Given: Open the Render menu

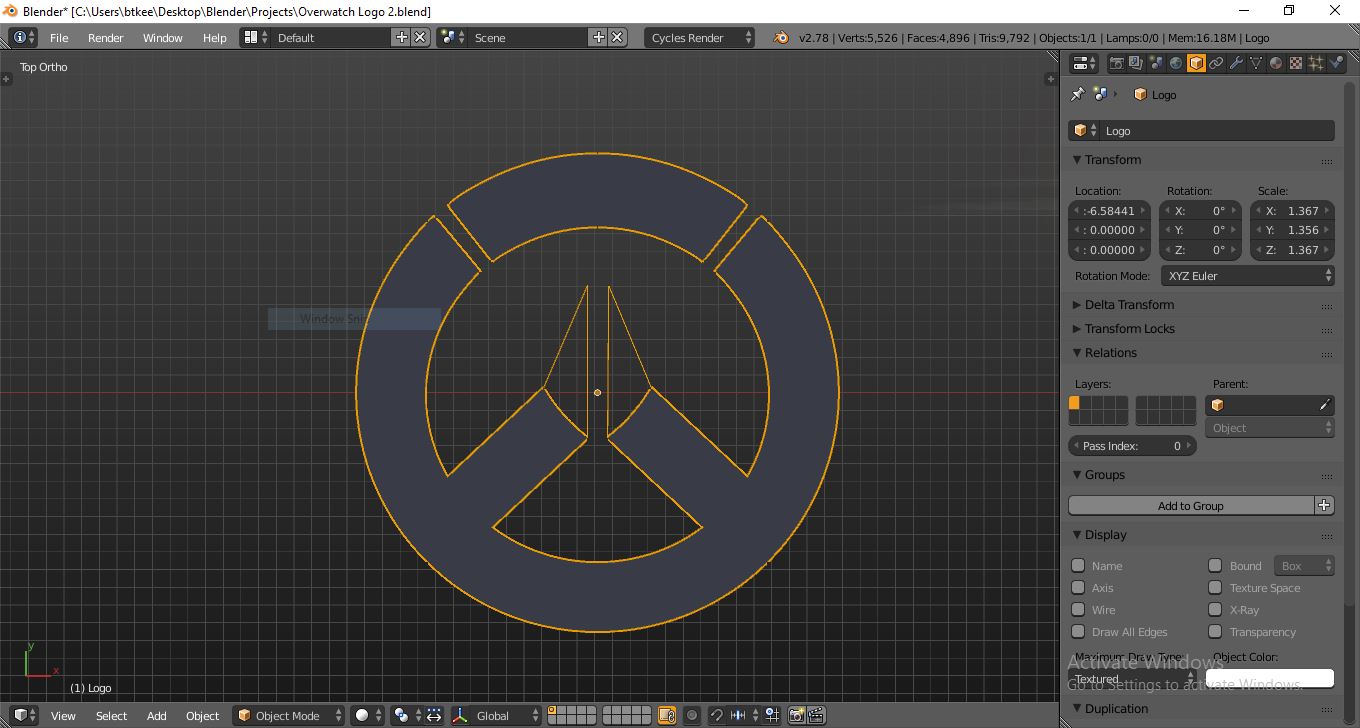Looking at the screenshot, I should pos(106,37).
